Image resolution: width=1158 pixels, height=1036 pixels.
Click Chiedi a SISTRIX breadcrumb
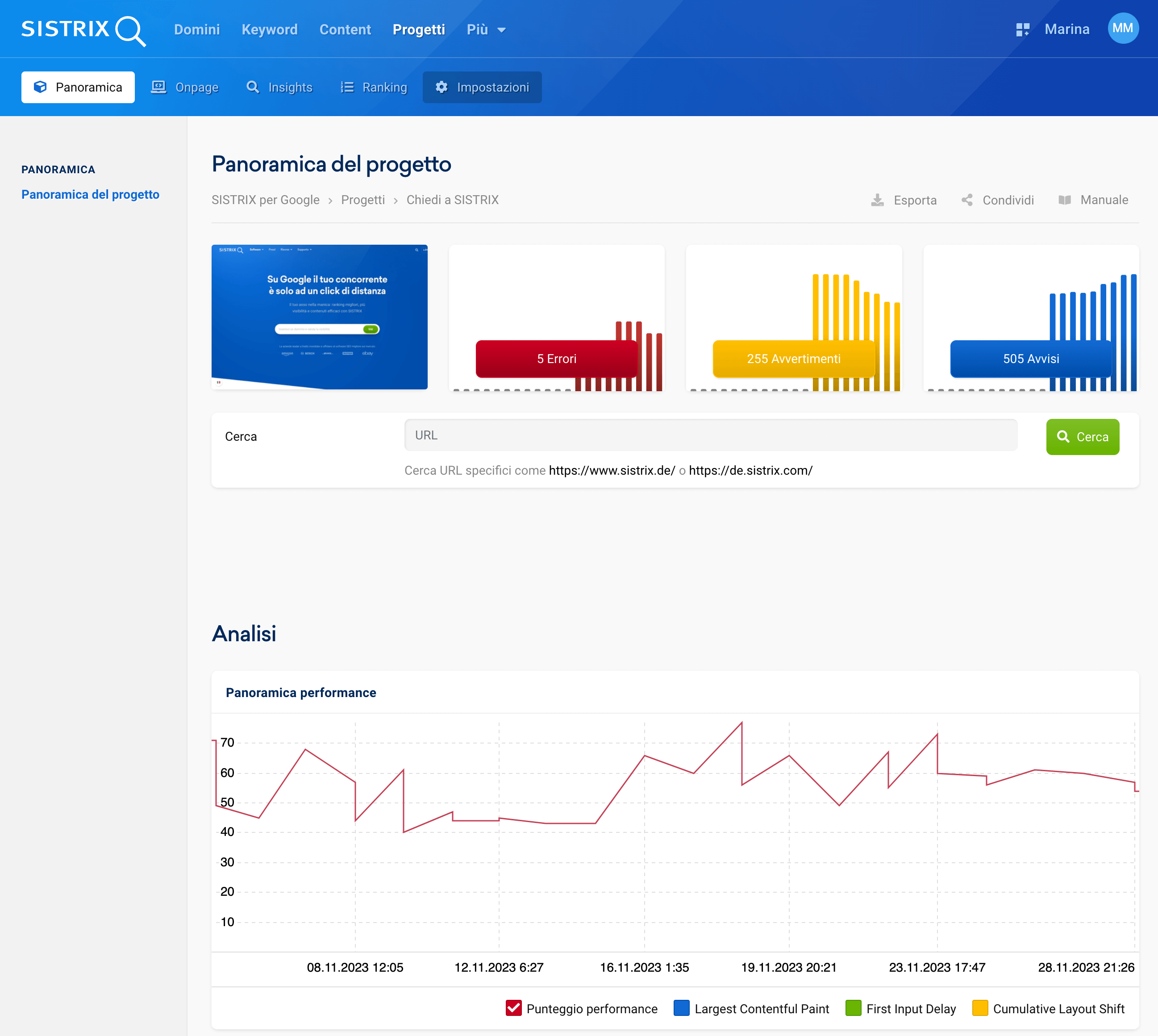click(x=452, y=200)
